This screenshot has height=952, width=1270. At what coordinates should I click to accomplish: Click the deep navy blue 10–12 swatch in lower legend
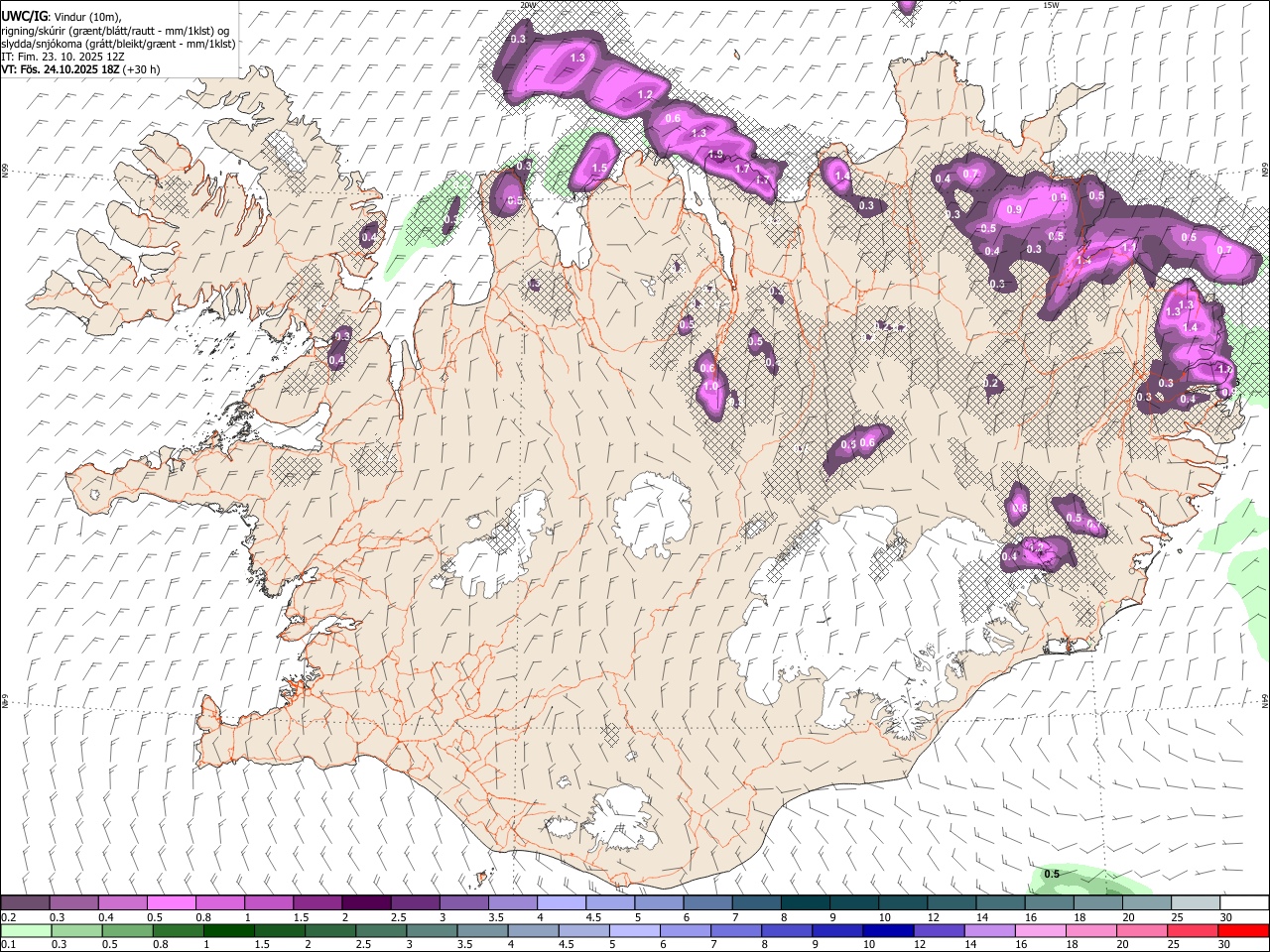pyautogui.click(x=888, y=930)
